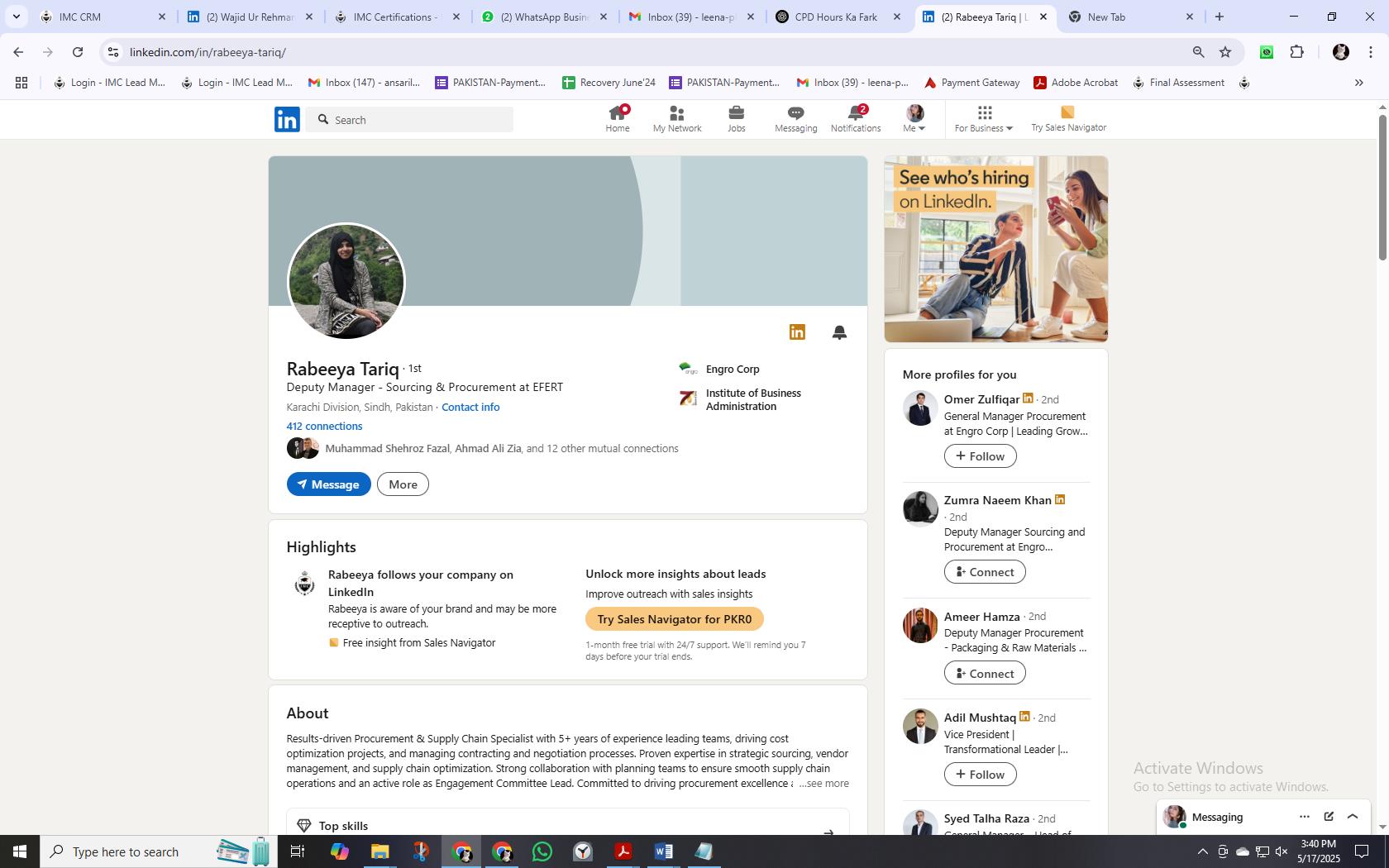Viewport: 1389px width, 868px height.
Task: Open 412 connections link
Action: pos(324,427)
